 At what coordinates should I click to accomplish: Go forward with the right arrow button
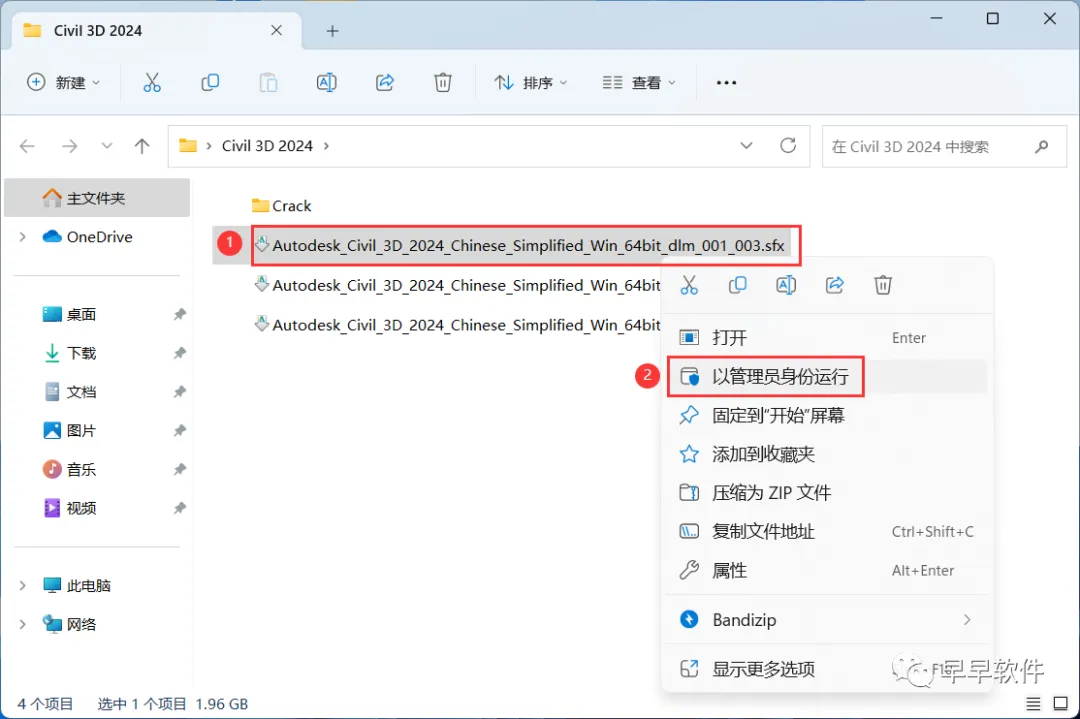70,146
